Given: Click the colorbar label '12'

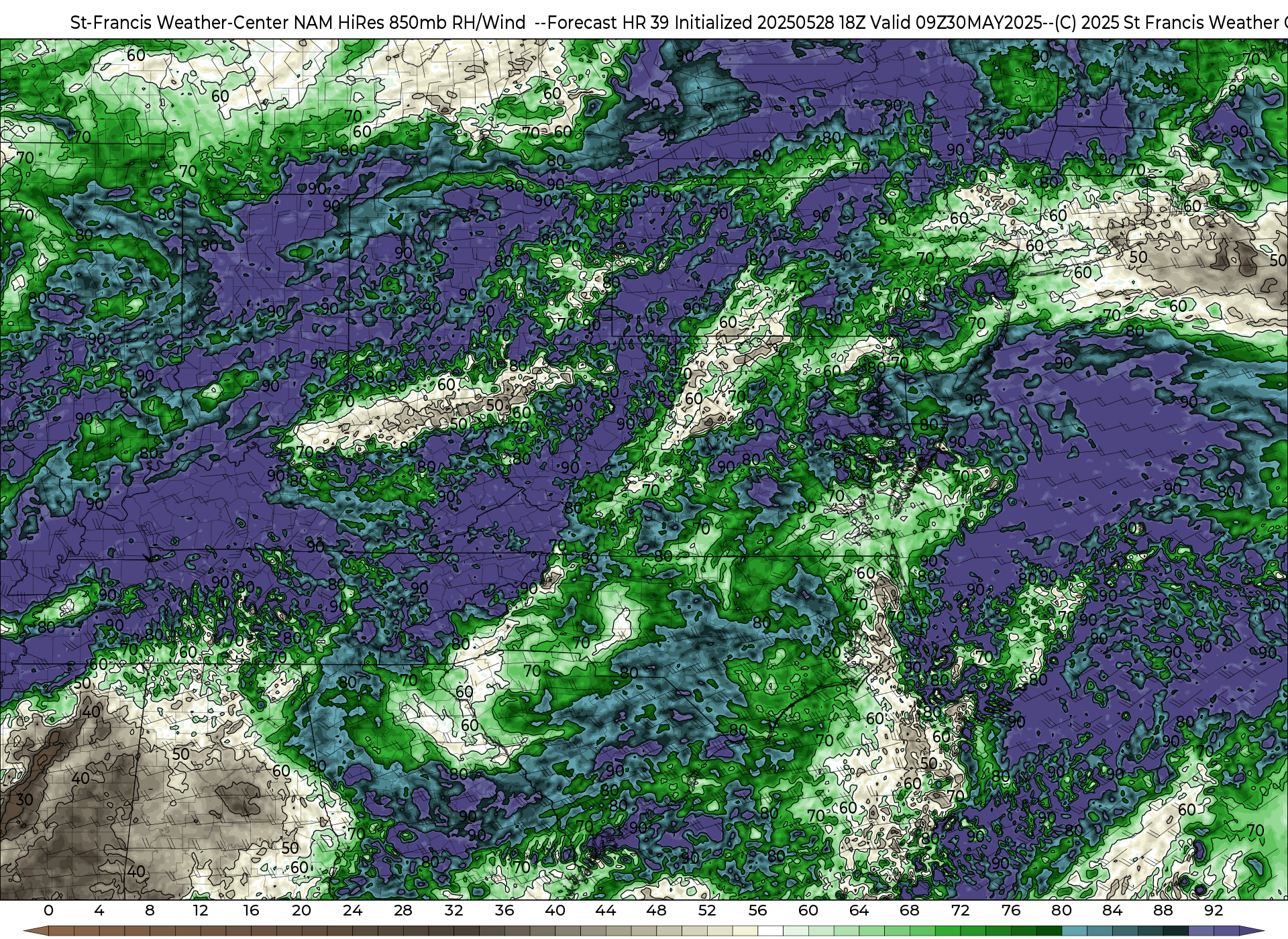Looking at the screenshot, I should [200, 910].
